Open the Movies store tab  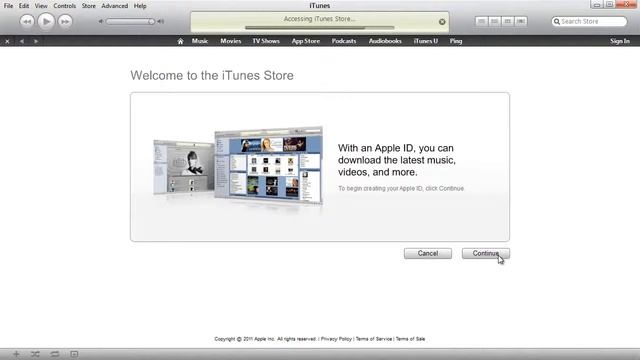coord(231,41)
